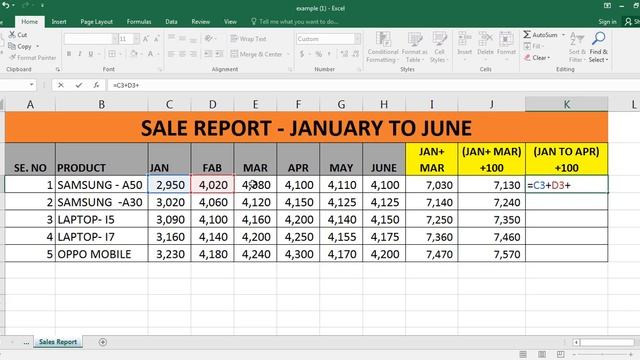Screen dimensions: 640x360
Task: Click the Format cells icon
Action: 506,39
